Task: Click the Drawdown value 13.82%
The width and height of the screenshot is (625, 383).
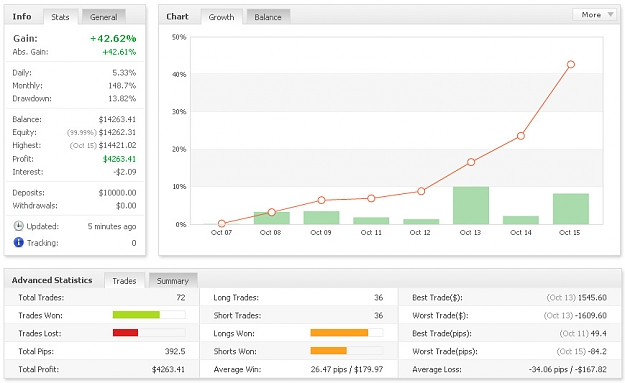Action: [122, 98]
